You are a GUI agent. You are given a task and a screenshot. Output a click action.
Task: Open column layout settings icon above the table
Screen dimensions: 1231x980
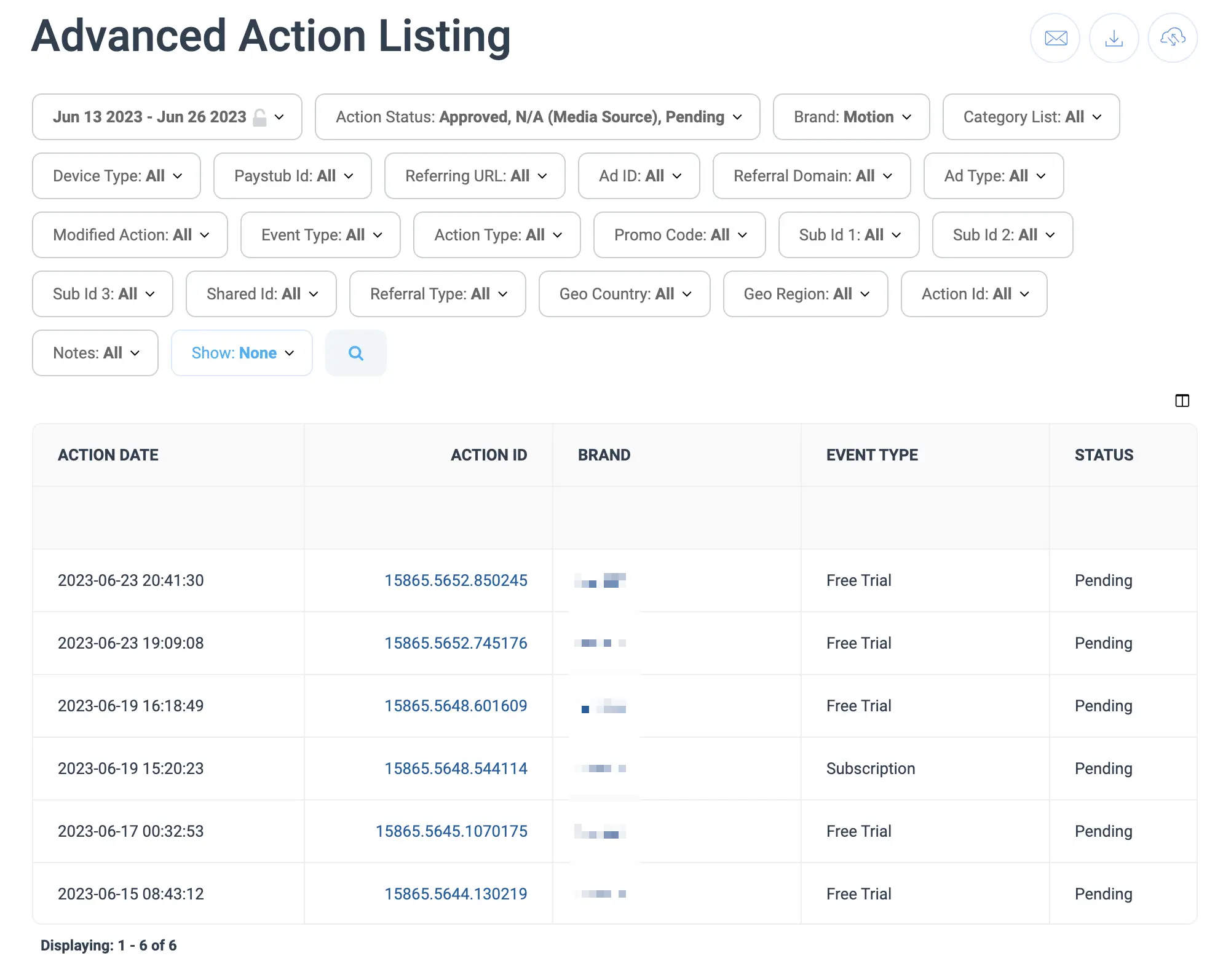pos(1182,401)
